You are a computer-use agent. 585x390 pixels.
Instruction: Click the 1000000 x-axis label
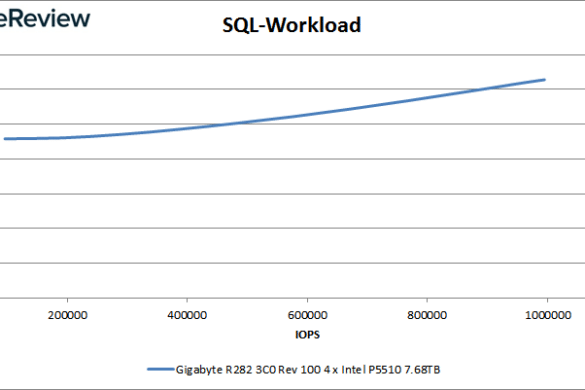(x=548, y=315)
